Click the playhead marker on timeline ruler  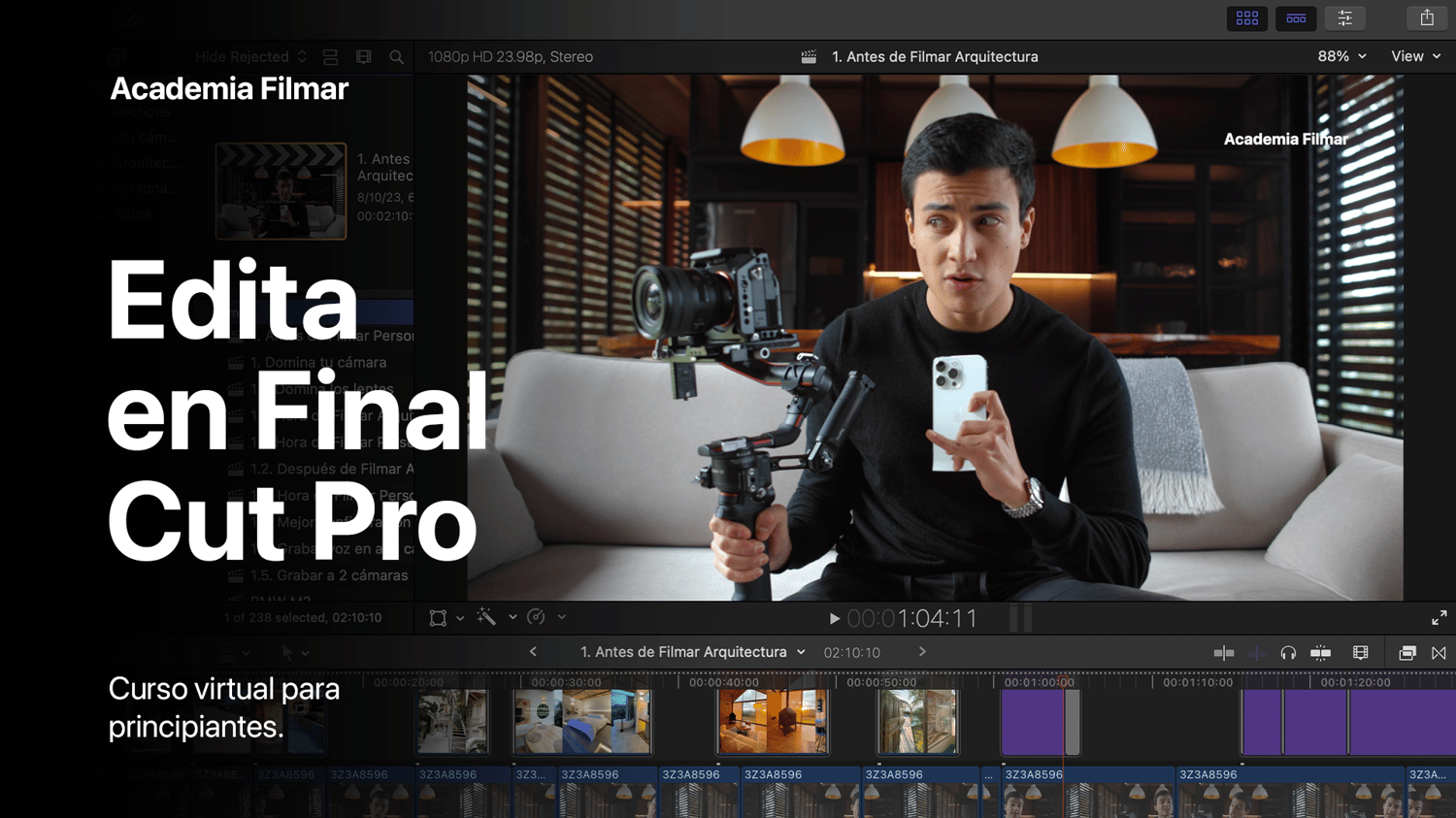(x=1065, y=681)
